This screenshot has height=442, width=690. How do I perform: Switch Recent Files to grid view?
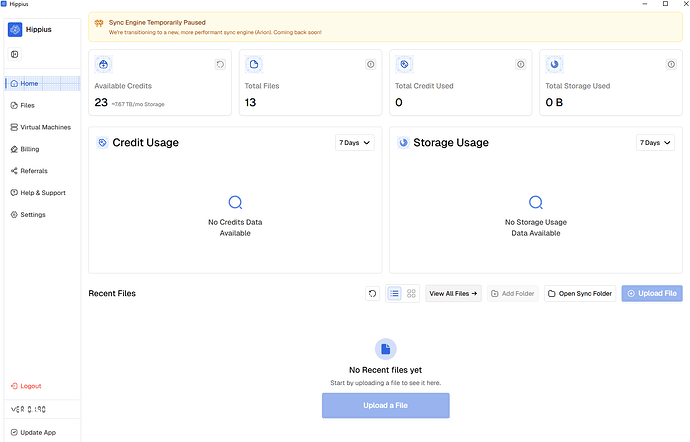pos(411,294)
